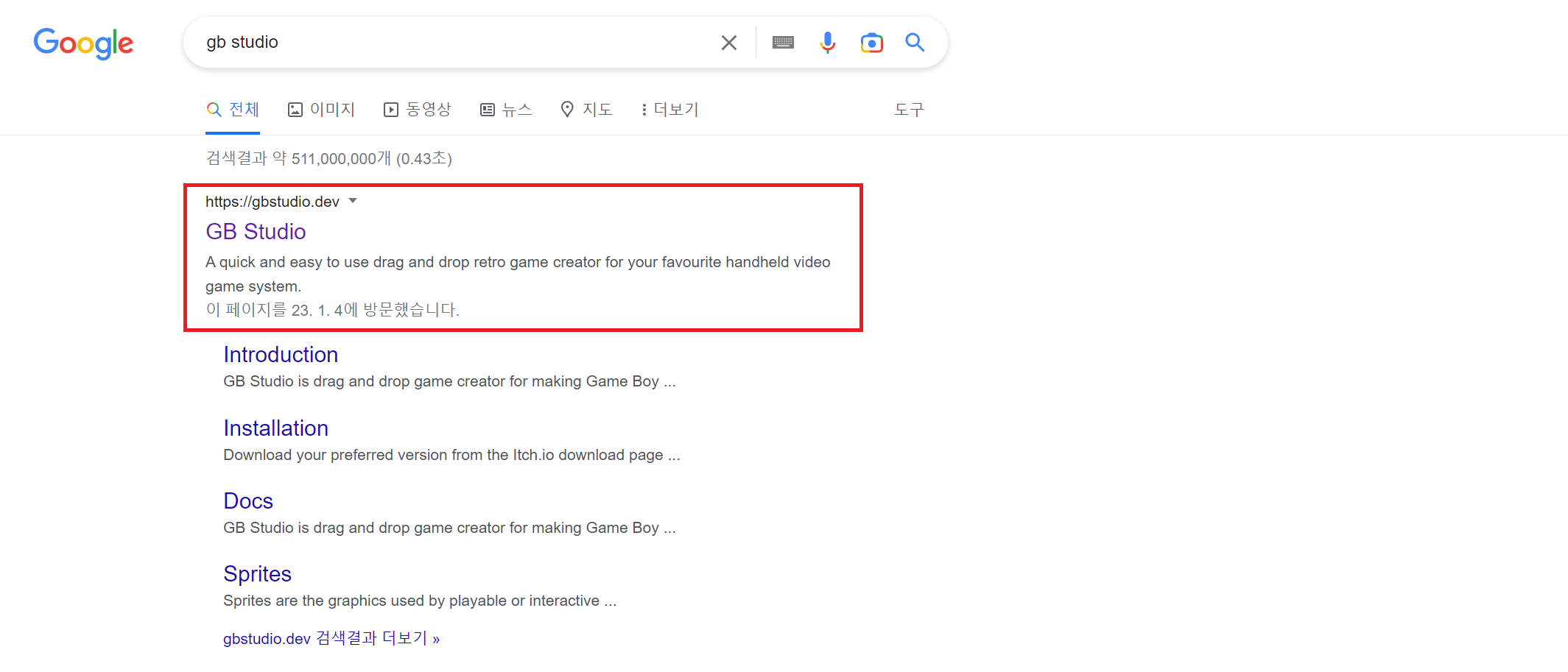1568x672 pixels.
Task: Clear the search box with X icon
Action: click(728, 43)
